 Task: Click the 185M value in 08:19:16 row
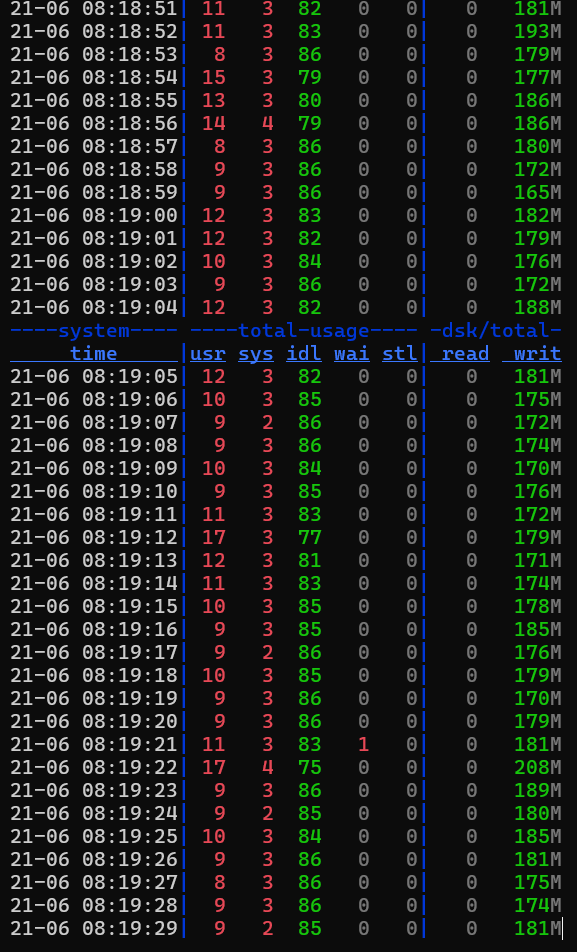(x=538, y=630)
